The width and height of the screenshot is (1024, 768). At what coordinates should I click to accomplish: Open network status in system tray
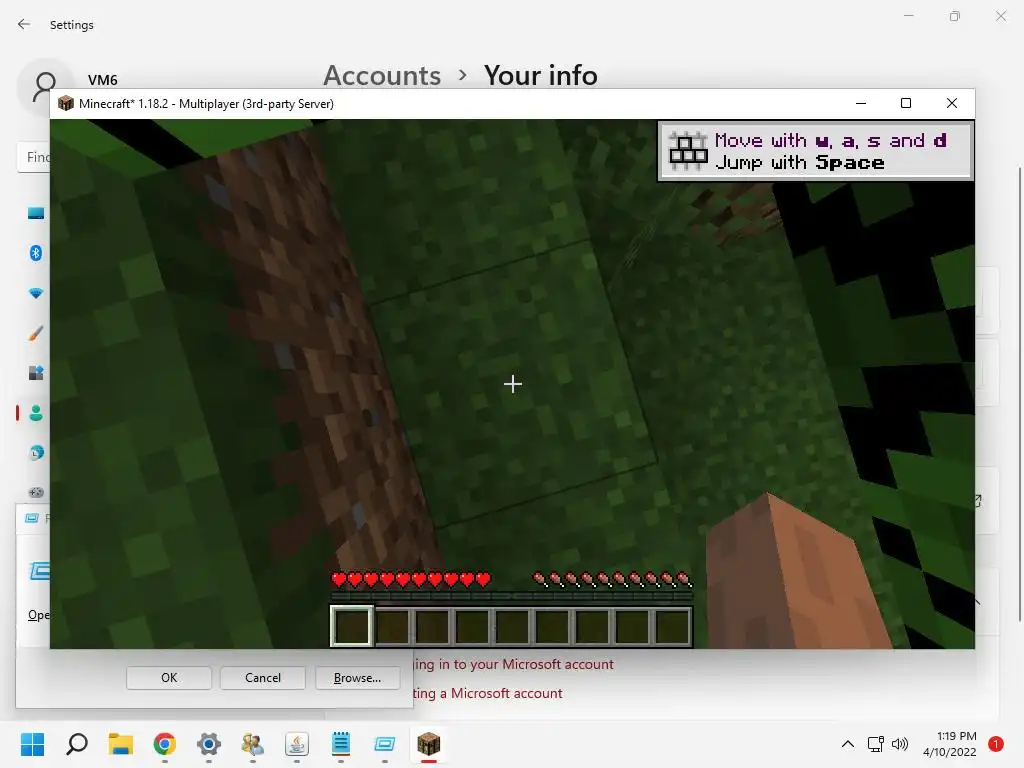click(x=876, y=744)
